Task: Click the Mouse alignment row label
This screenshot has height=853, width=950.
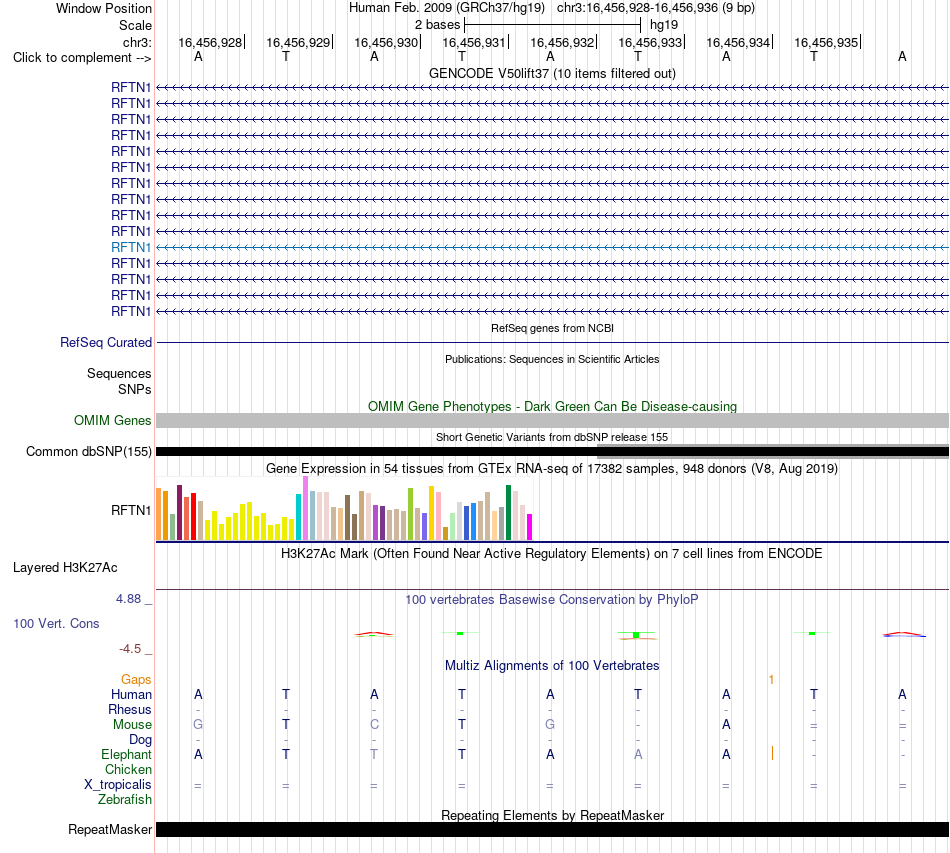Action: [x=132, y=725]
